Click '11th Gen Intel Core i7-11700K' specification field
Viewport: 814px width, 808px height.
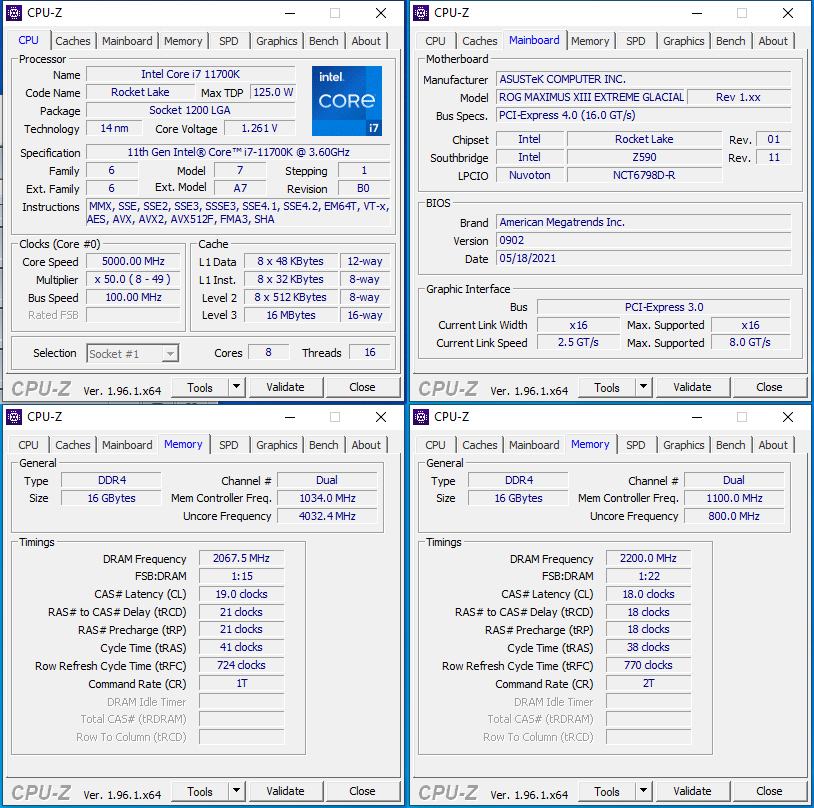click(x=238, y=152)
